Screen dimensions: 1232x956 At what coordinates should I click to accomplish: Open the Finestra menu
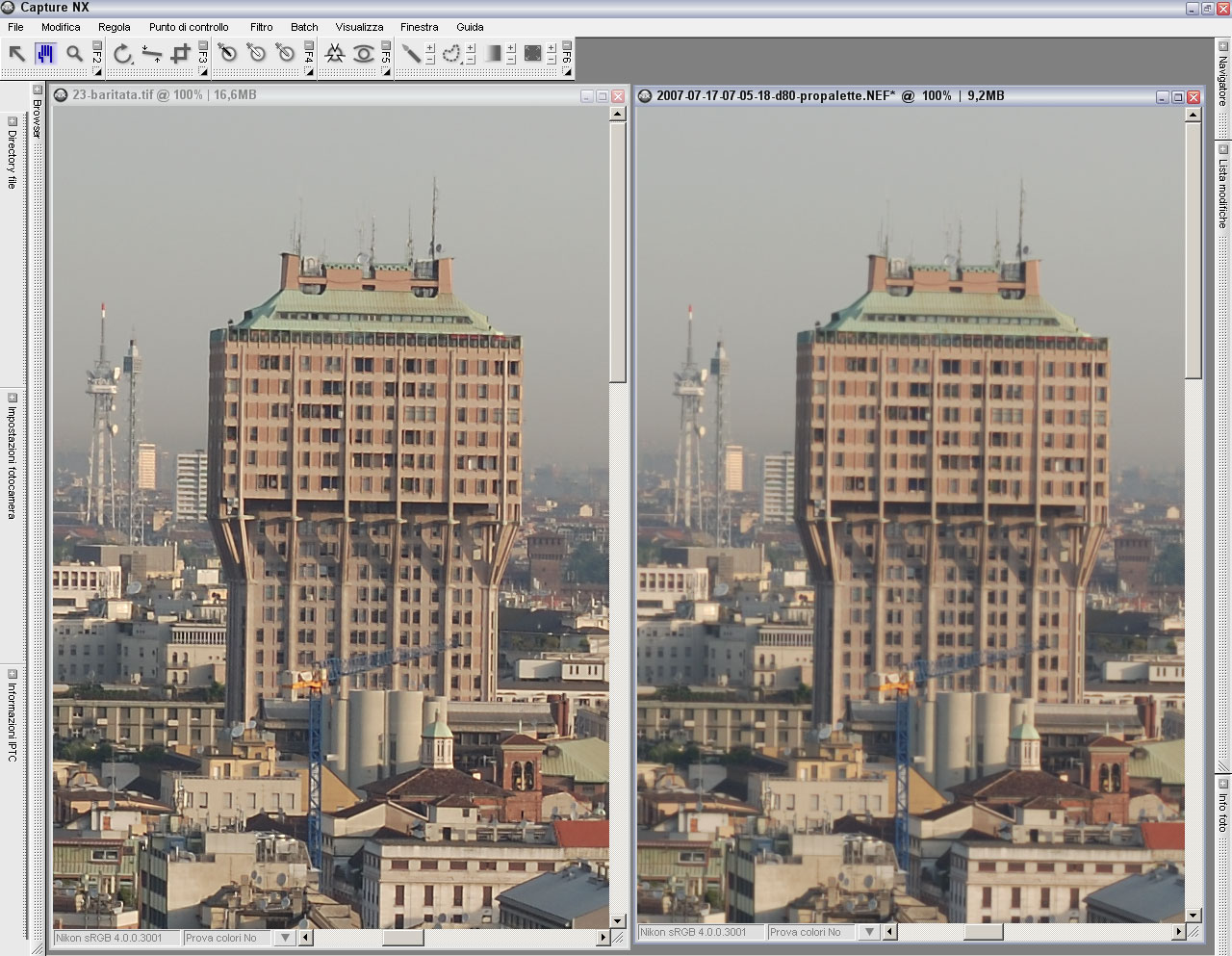point(420,27)
